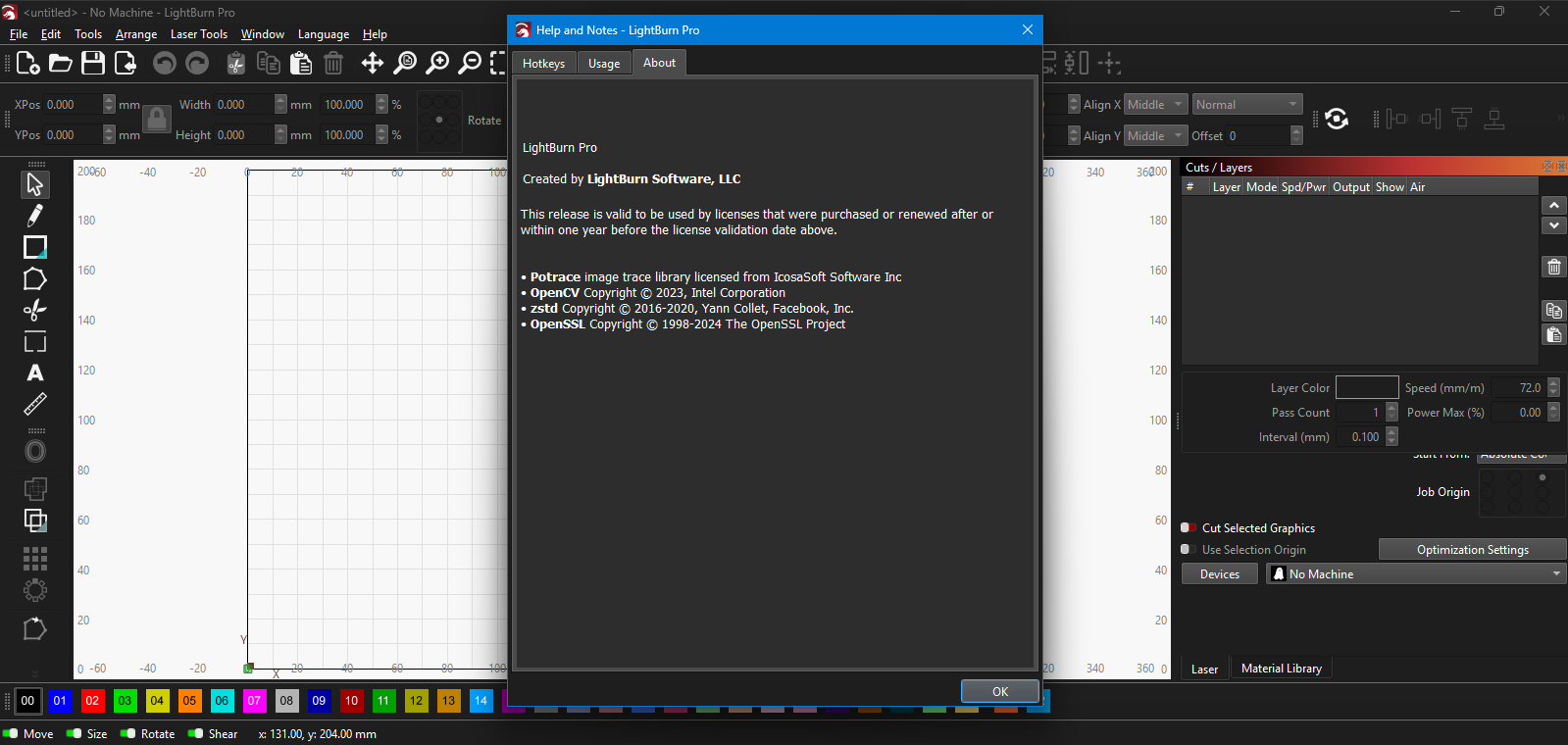
Task: Toggle the Rotate switch in status bar
Action: [127, 733]
